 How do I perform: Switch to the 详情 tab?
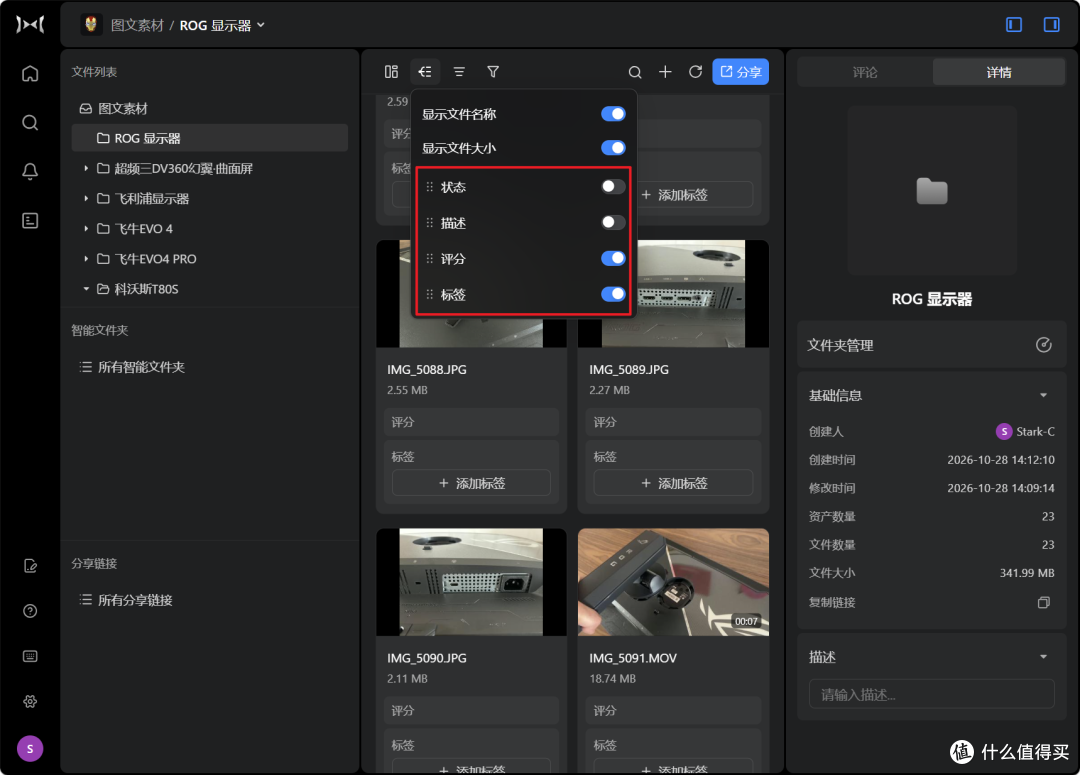coord(999,72)
